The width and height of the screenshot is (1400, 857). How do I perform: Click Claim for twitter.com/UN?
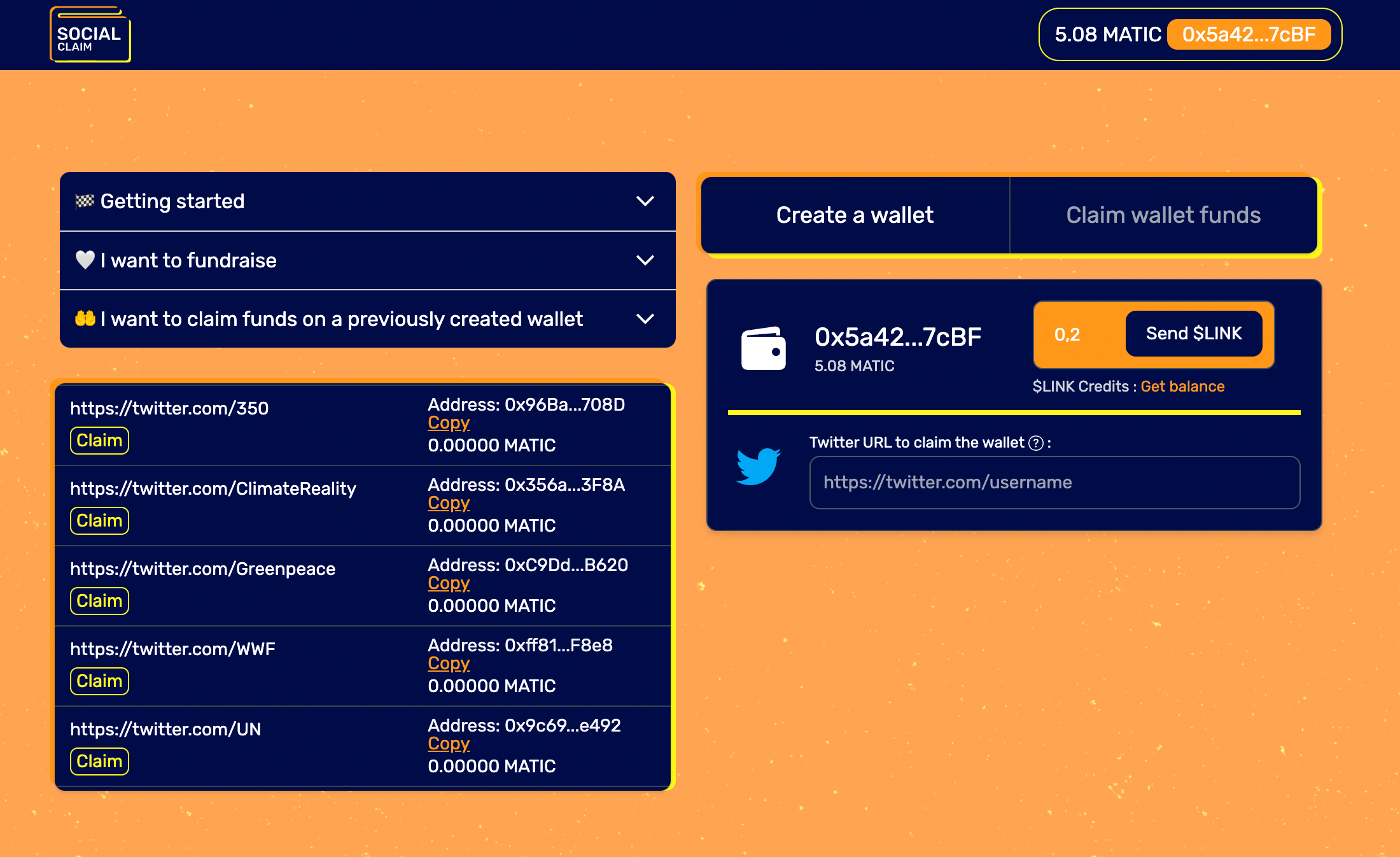pyautogui.click(x=99, y=761)
